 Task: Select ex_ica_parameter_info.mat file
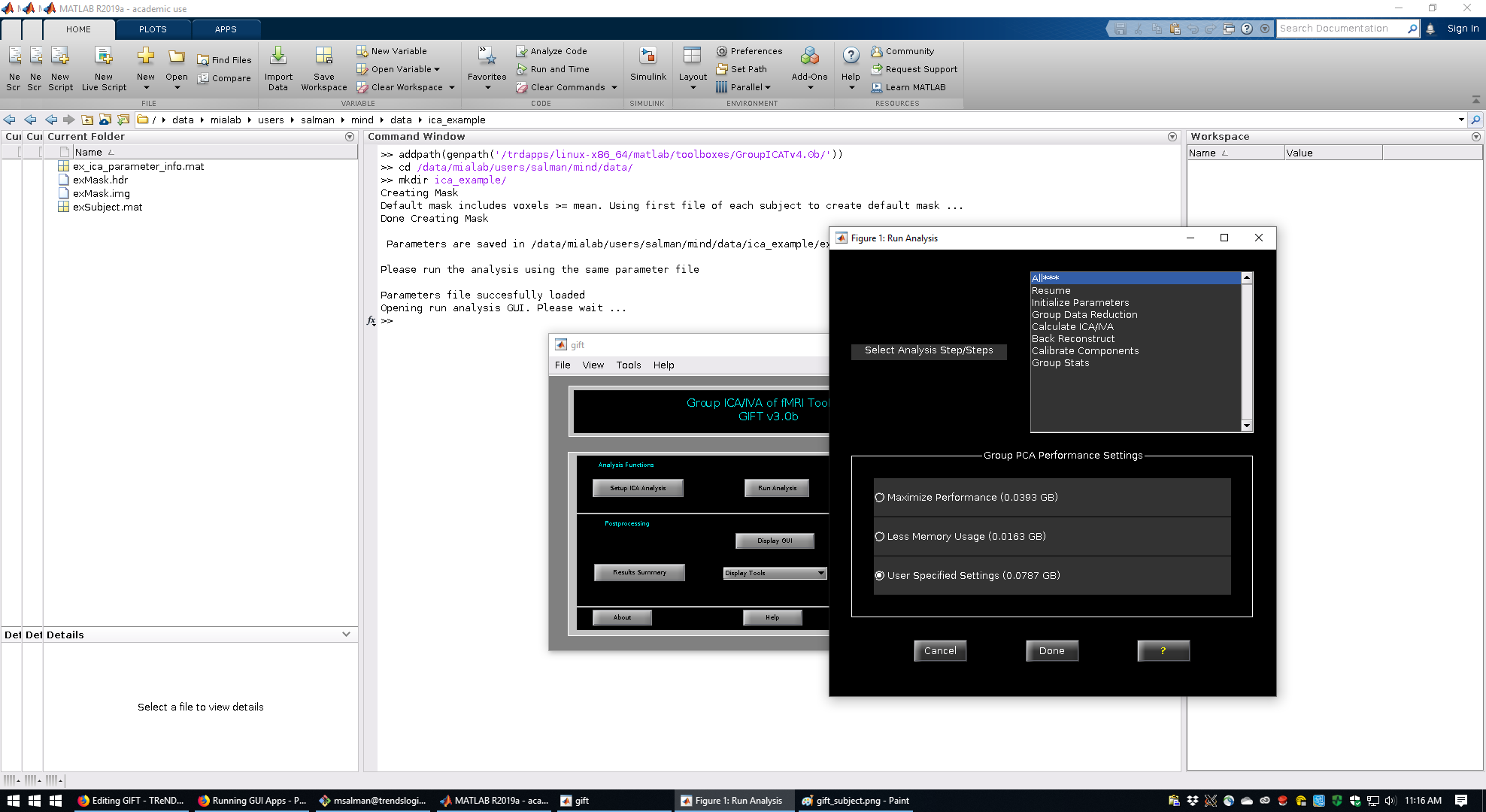tap(132, 166)
